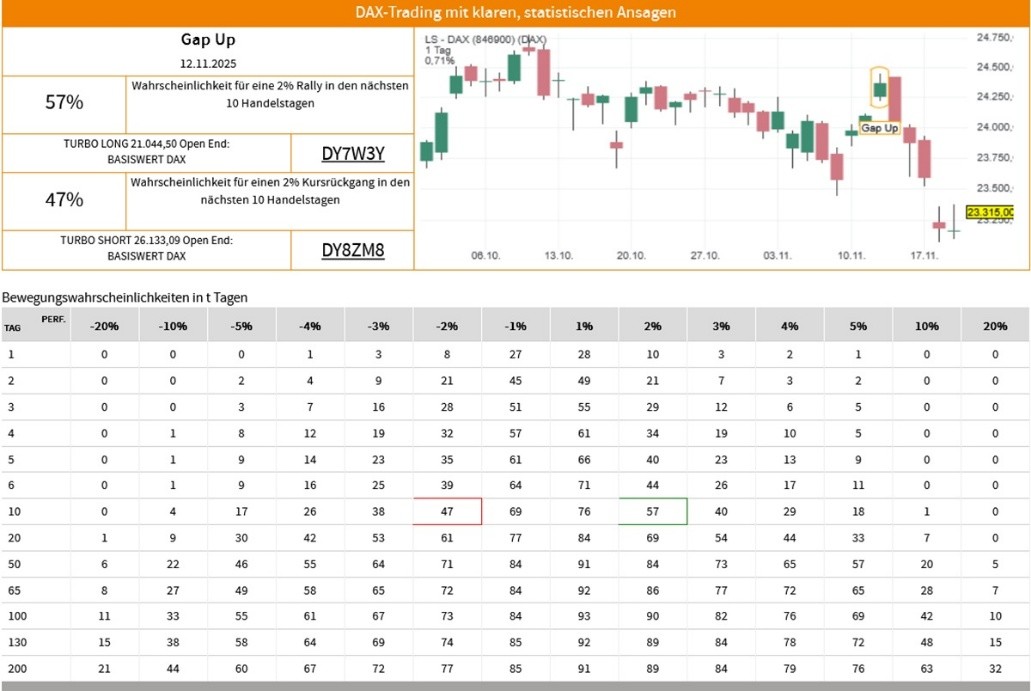Select the row header for day 200
The width and height of the screenshot is (1031, 691).
[12, 668]
